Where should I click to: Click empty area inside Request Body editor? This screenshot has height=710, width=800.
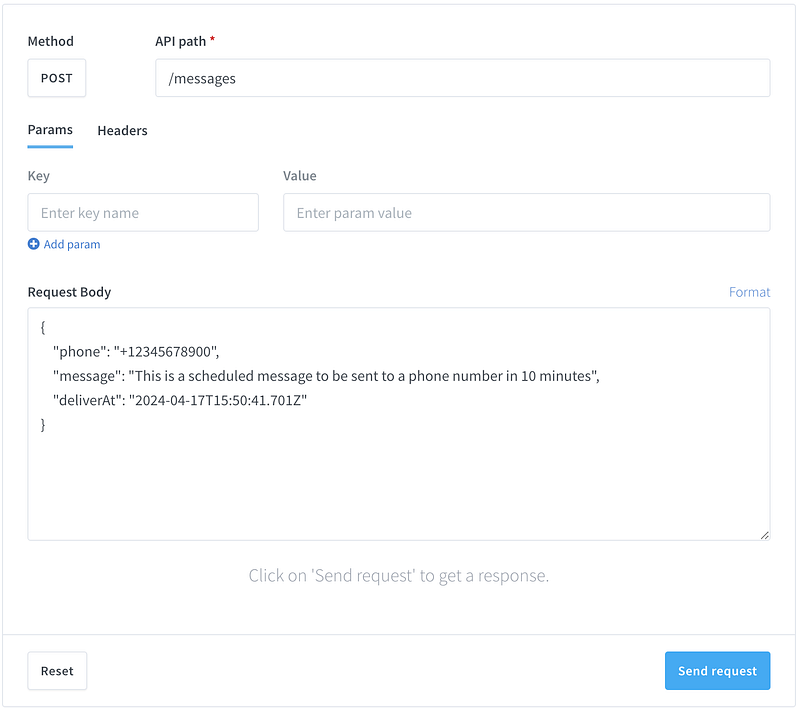pos(398,485)
